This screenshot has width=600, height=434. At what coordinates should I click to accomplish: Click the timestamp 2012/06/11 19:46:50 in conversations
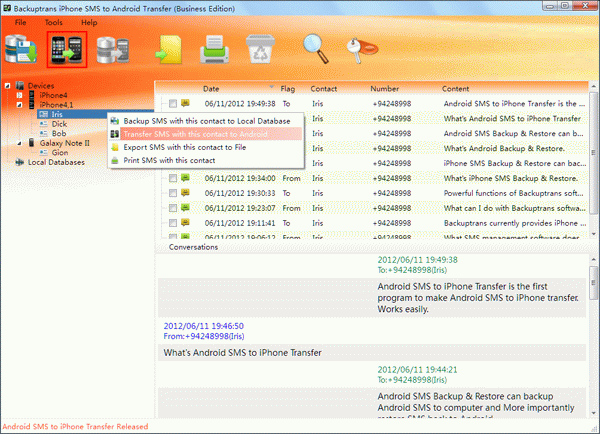(204, 326)
